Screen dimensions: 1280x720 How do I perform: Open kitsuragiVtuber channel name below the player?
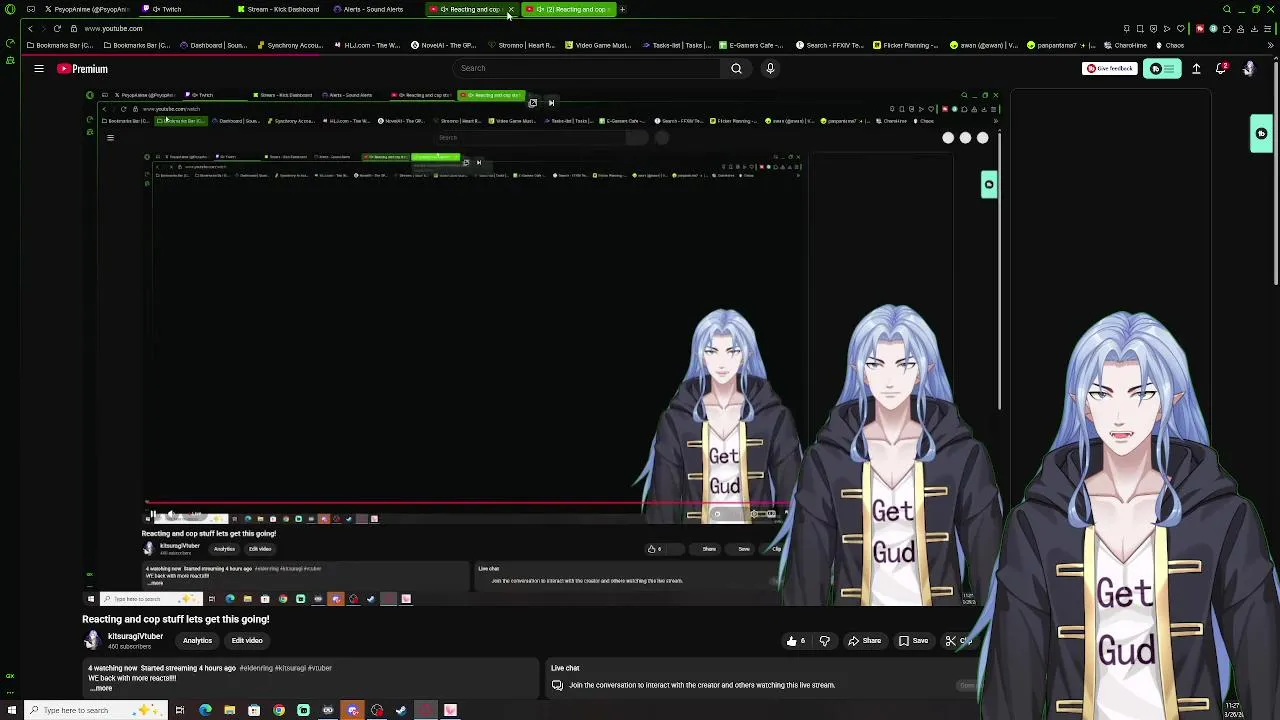[135, 636]
